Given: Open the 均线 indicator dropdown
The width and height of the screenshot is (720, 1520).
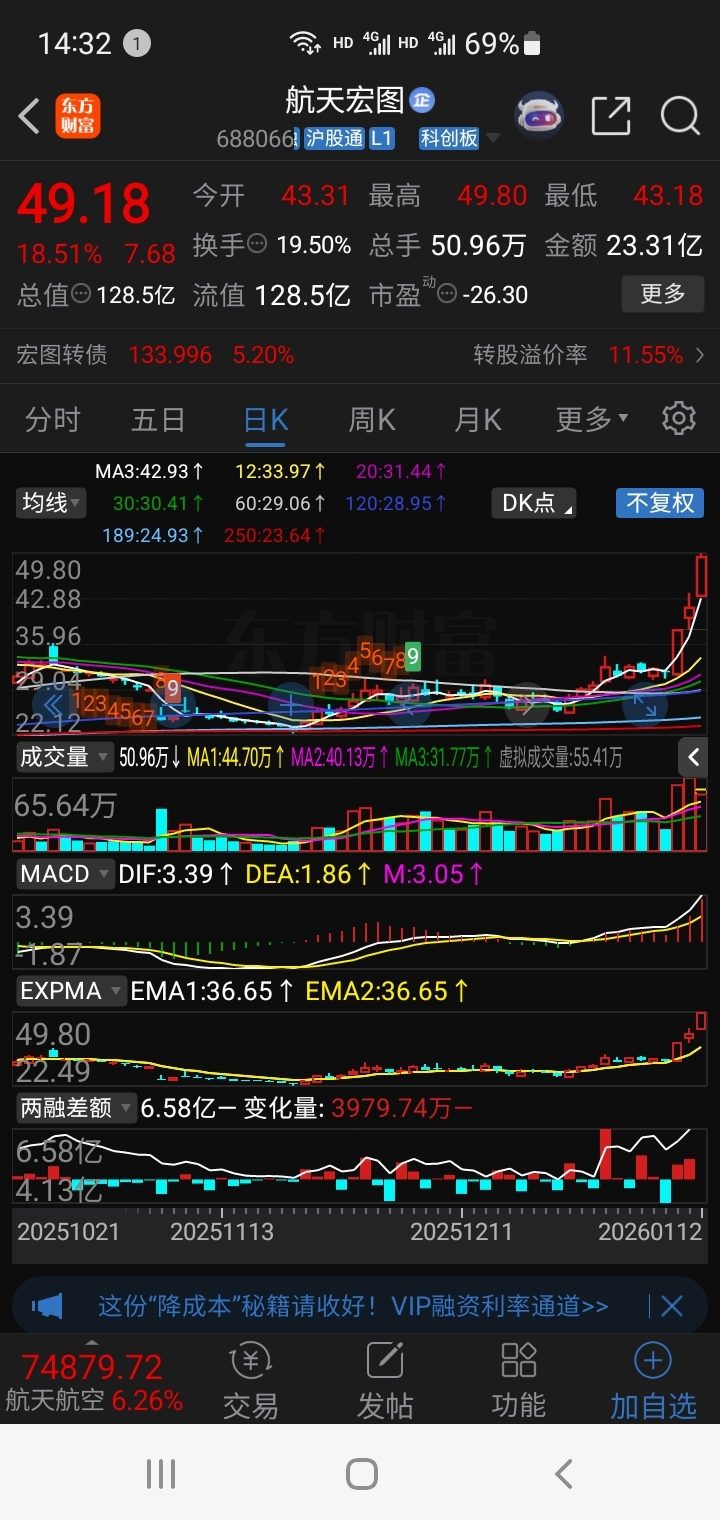Looking at the screenshot, I should point(51,502).
